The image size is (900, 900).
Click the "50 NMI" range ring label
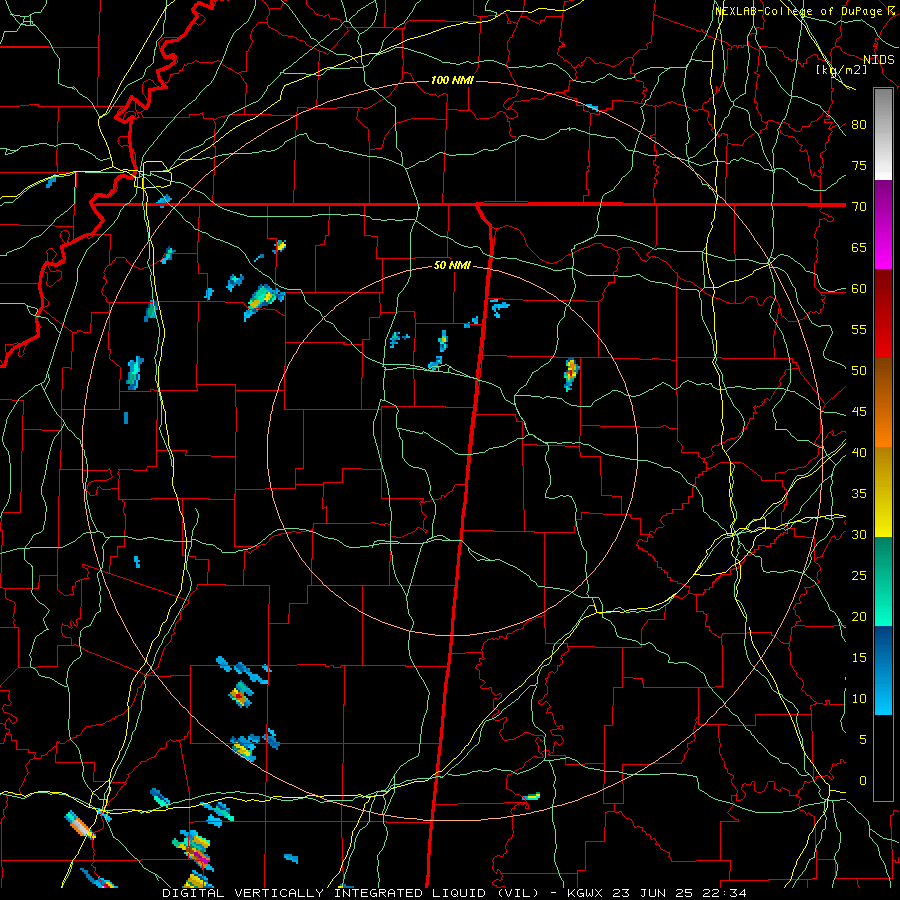(452, 265)
